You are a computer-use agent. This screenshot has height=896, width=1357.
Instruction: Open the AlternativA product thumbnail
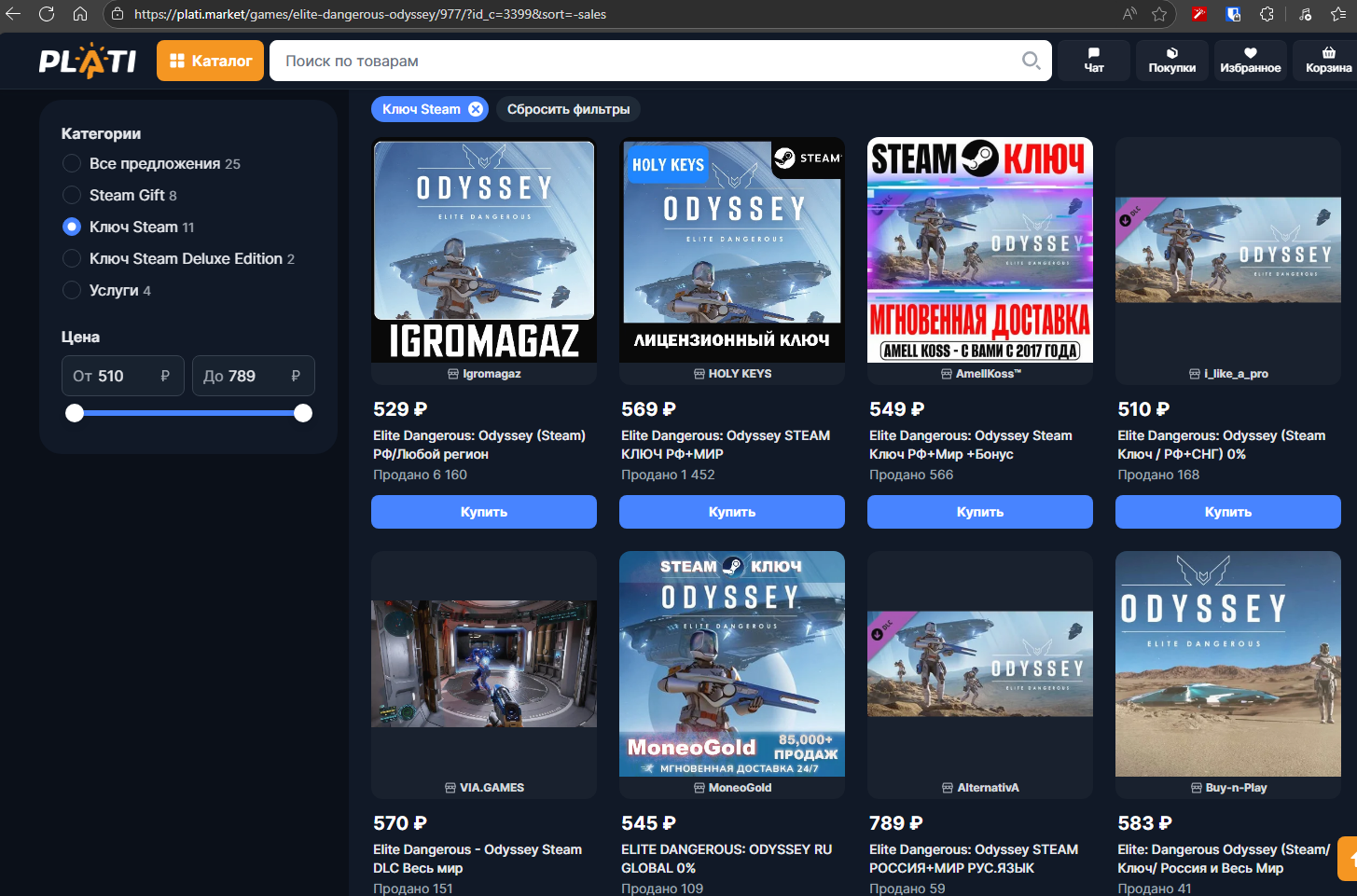pyautogui.click(x=980, y=664)
